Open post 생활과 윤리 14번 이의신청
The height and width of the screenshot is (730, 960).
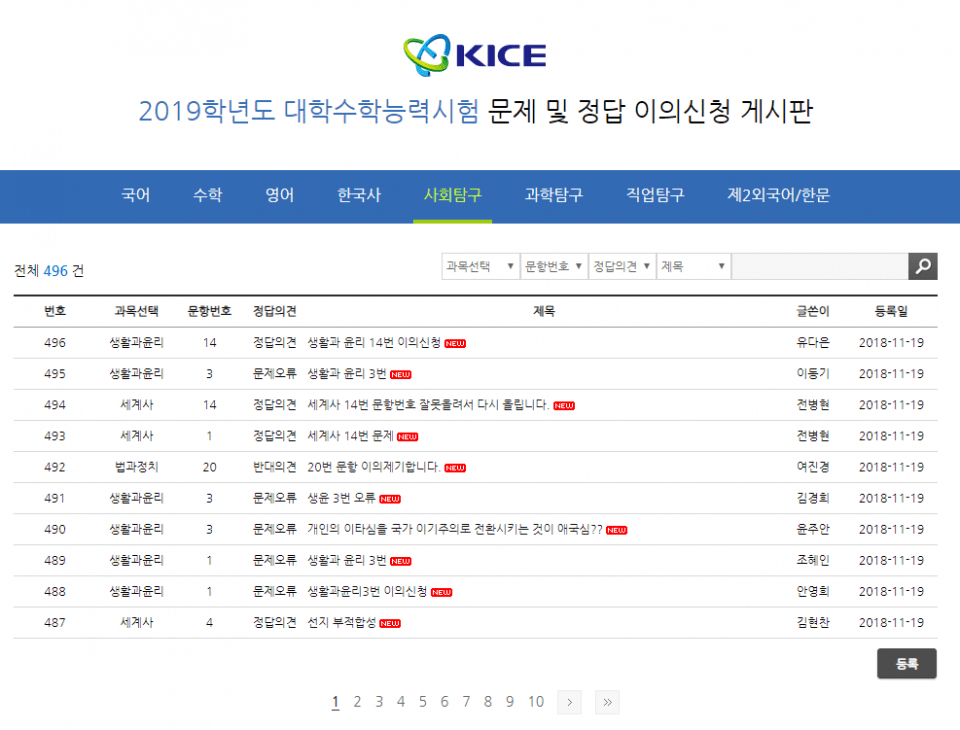click(374, 343)
